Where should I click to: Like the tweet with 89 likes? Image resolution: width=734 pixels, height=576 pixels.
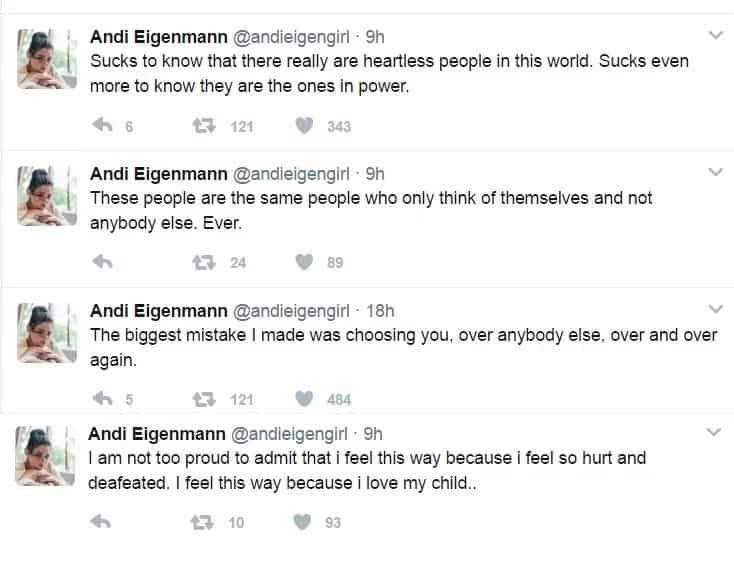(x=304, y=262)
